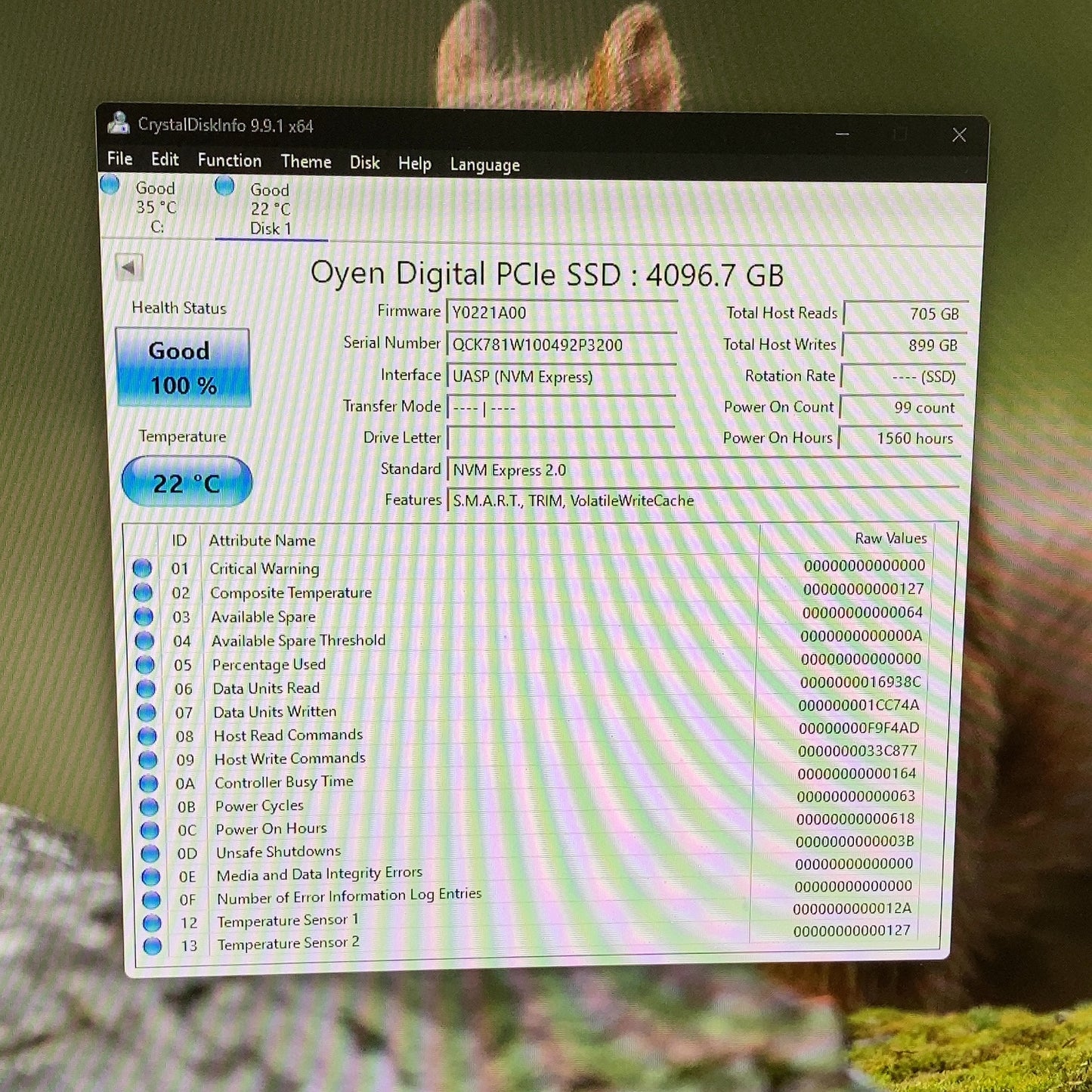
Task: Click the Raw Values column header
Action: tap(891, 538)
